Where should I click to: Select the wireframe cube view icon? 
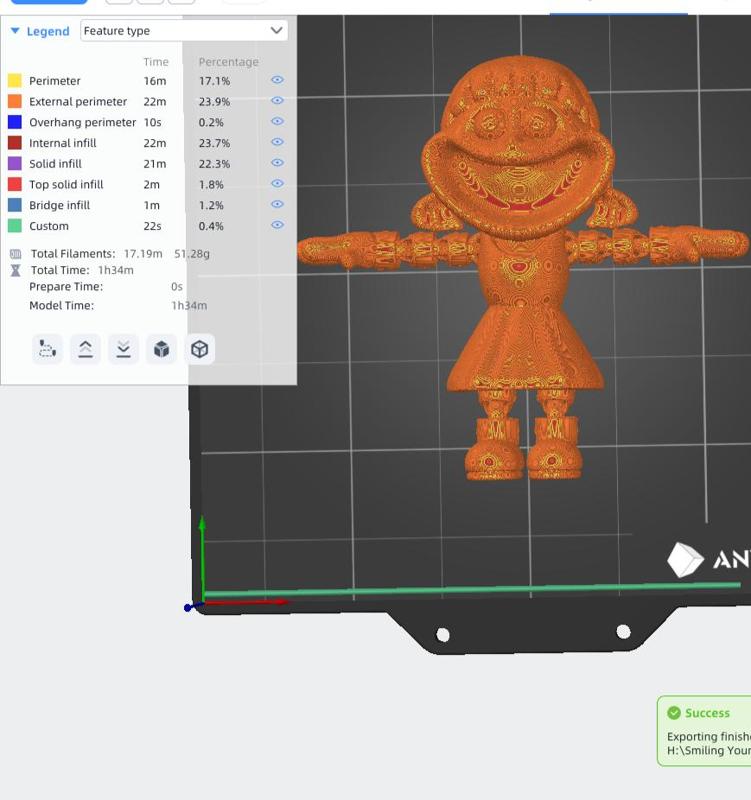coord(199,349)
